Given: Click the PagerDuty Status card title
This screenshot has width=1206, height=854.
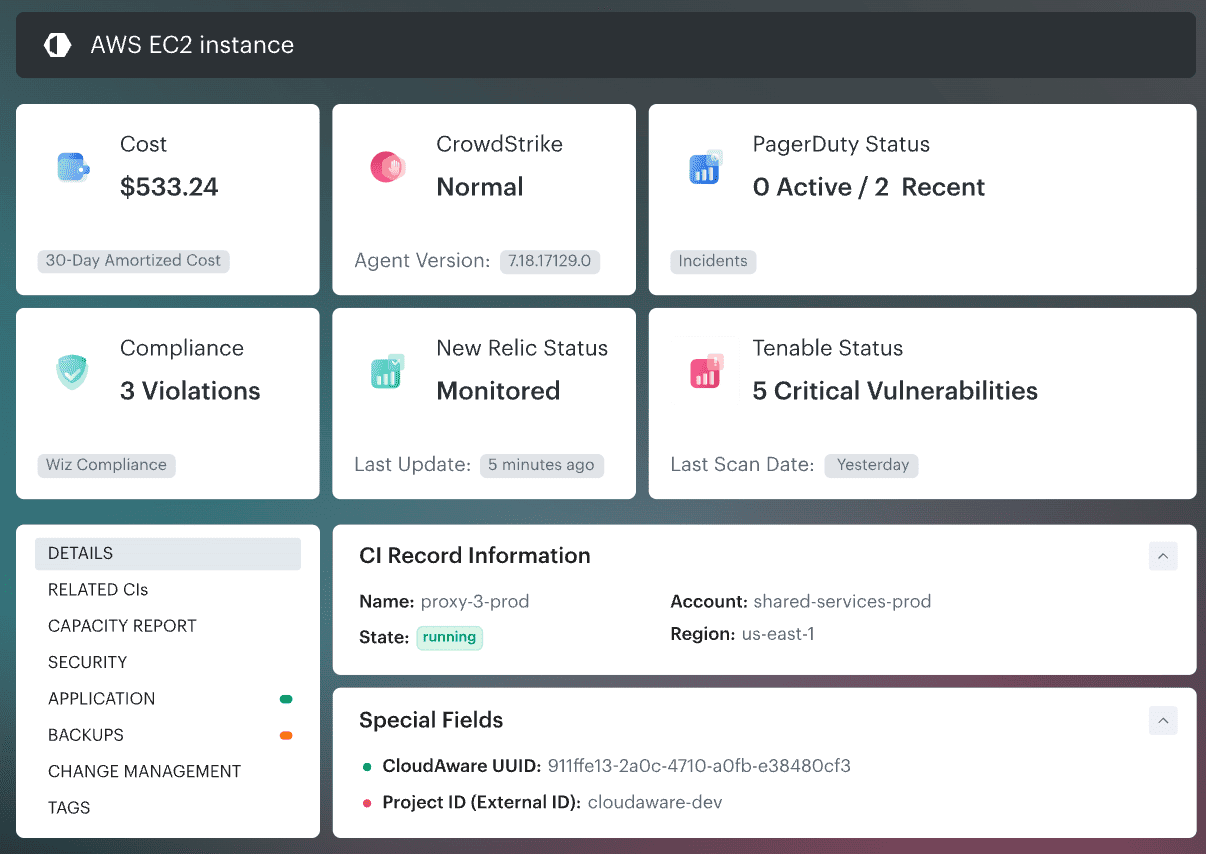Looking at the screenshot, I should click(x=841, y=144).
